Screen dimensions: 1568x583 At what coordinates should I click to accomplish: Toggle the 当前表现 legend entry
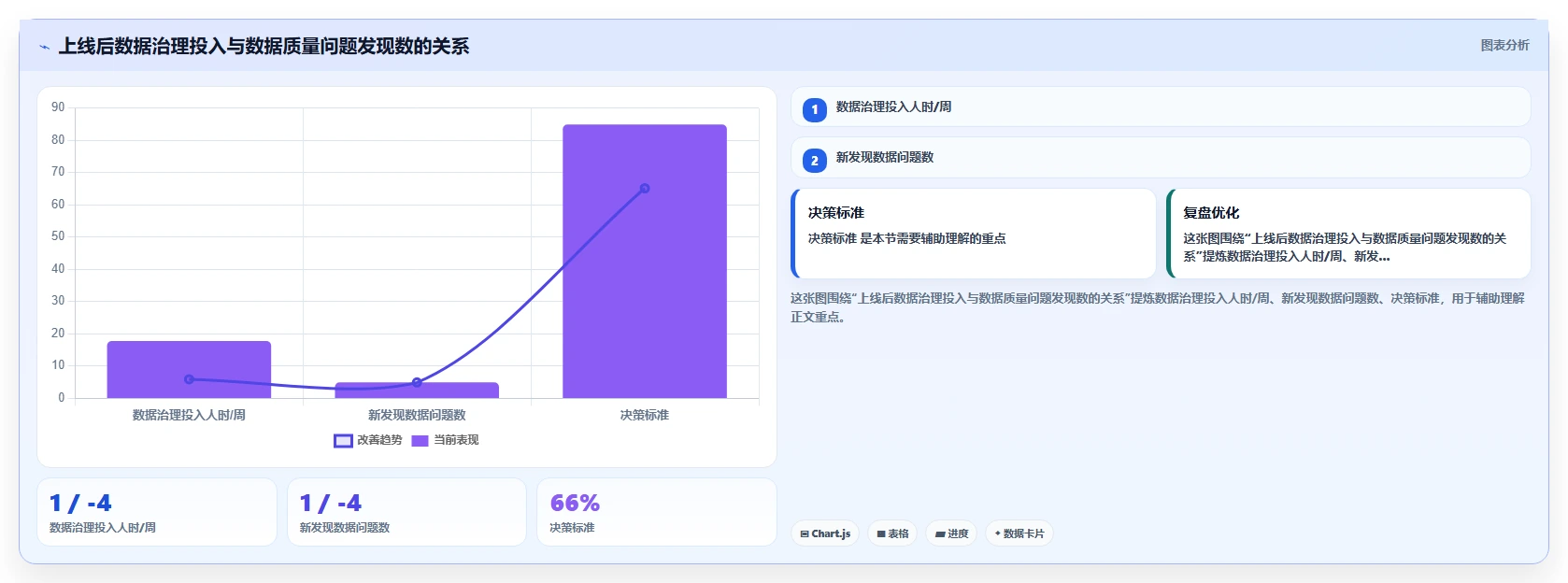pyautogui.click(x=445, y=440)
